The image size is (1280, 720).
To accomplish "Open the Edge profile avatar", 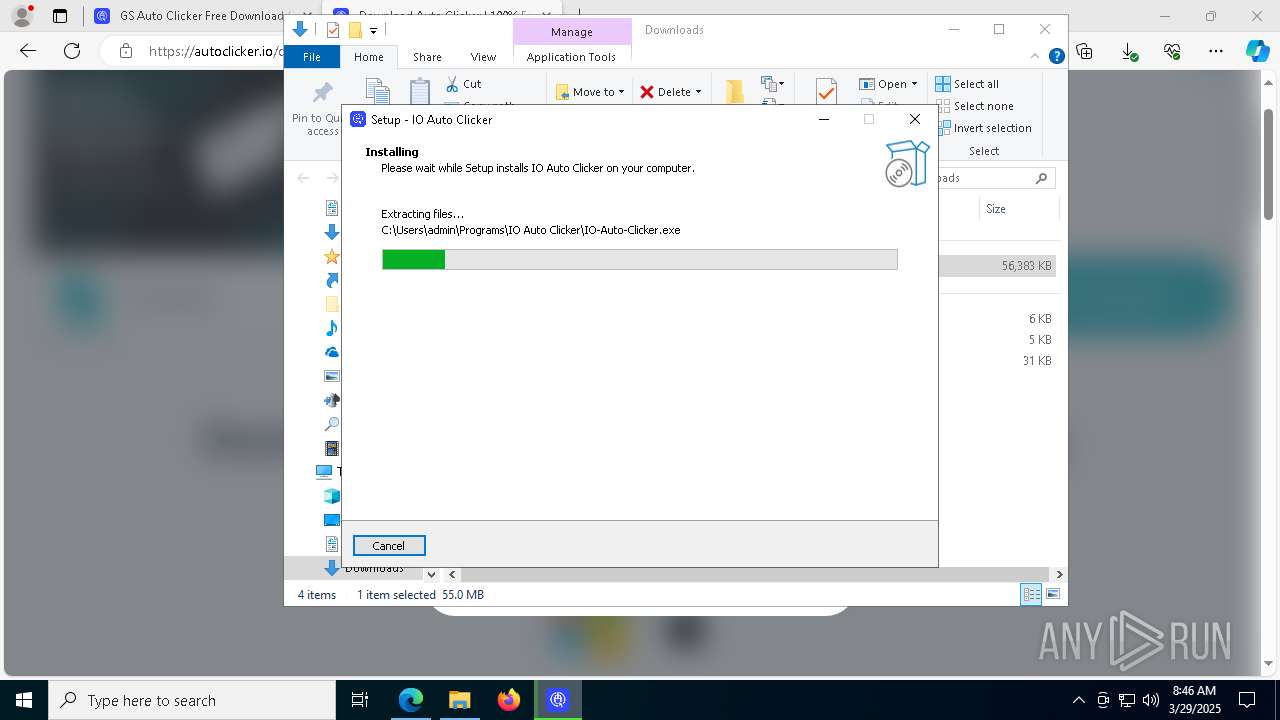I will [x=22, y=16].
